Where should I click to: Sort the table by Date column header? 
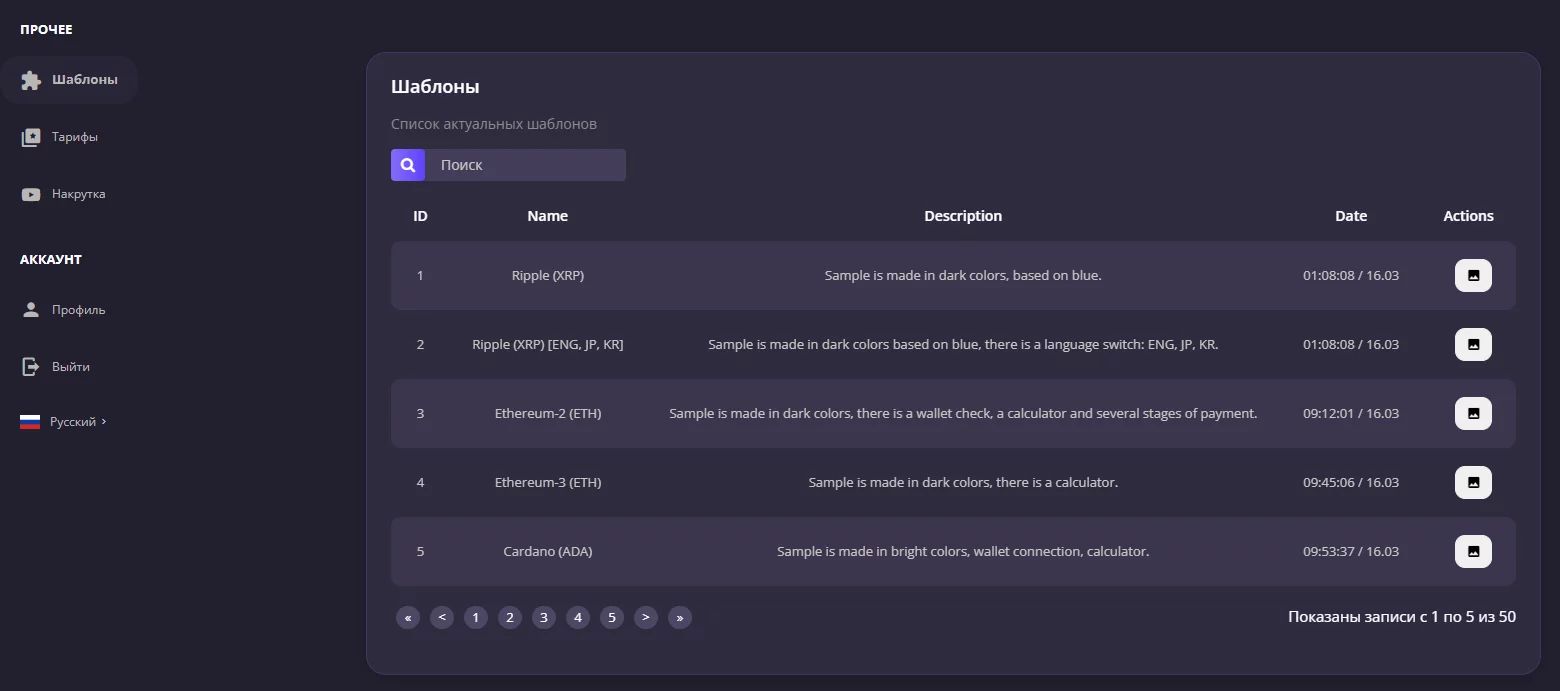pyautogui.click(x=1350, y=216)
